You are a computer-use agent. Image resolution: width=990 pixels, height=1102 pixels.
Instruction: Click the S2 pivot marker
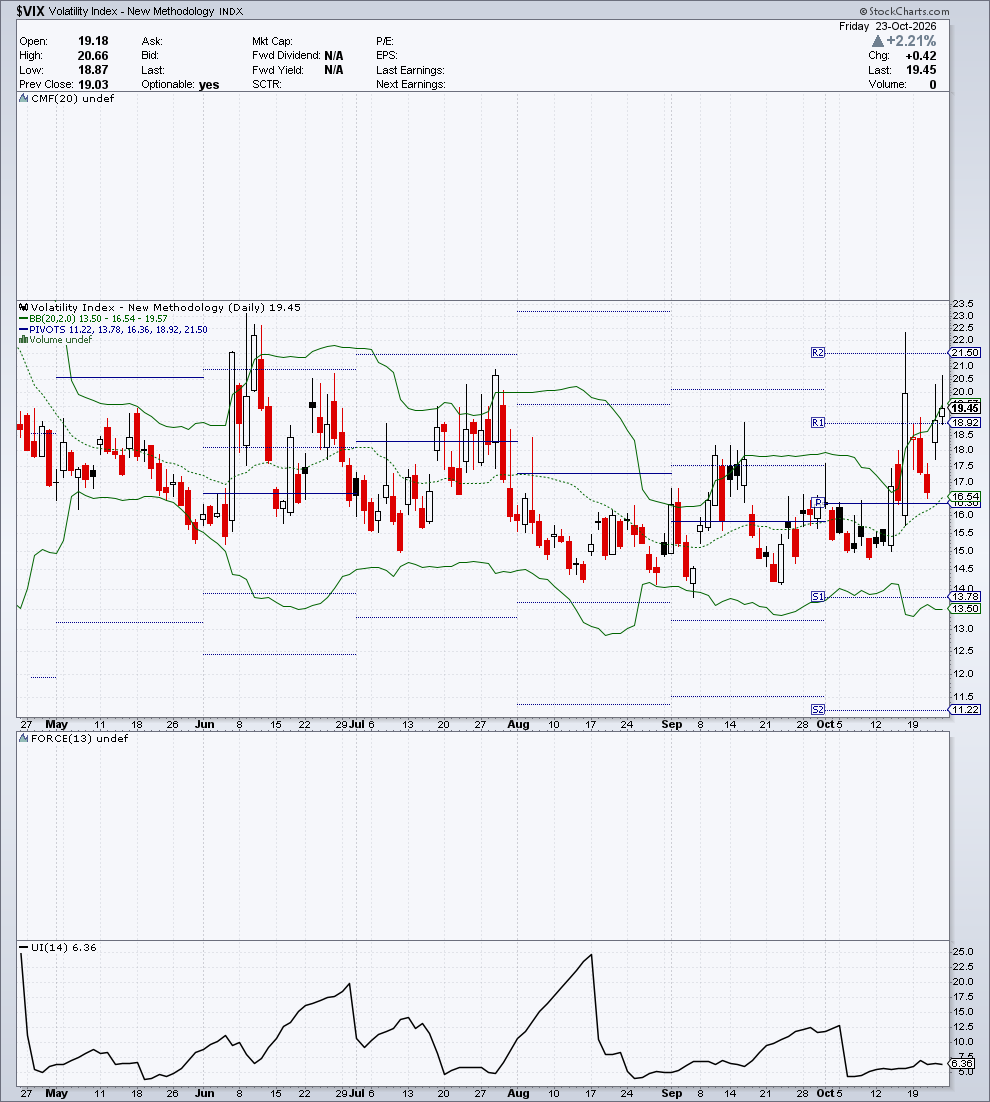click(817, 709)
